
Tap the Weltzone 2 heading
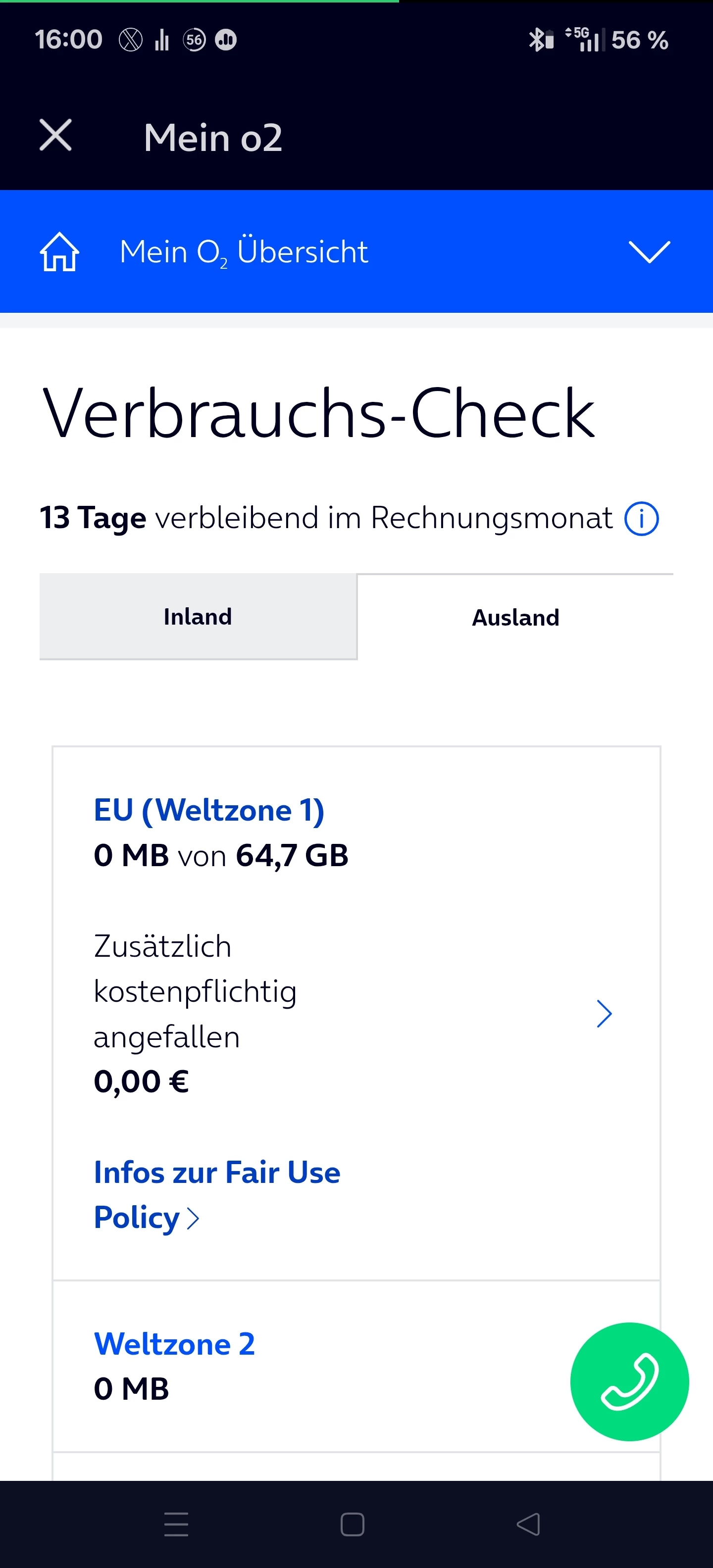tap(174, 1343)
